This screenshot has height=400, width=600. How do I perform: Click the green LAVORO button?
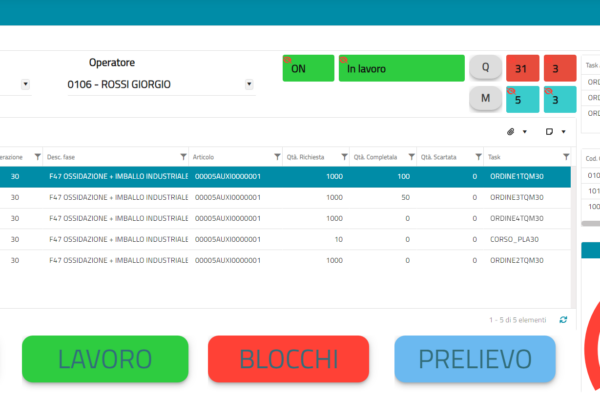click(105, 359)
